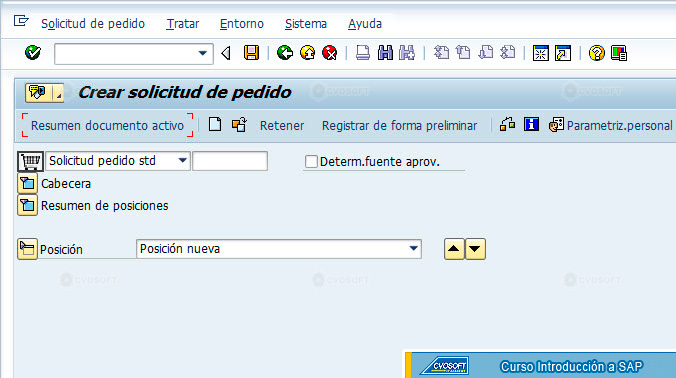
Task: Expand the small arrow beside title bar icon
Action: [58, 93]
